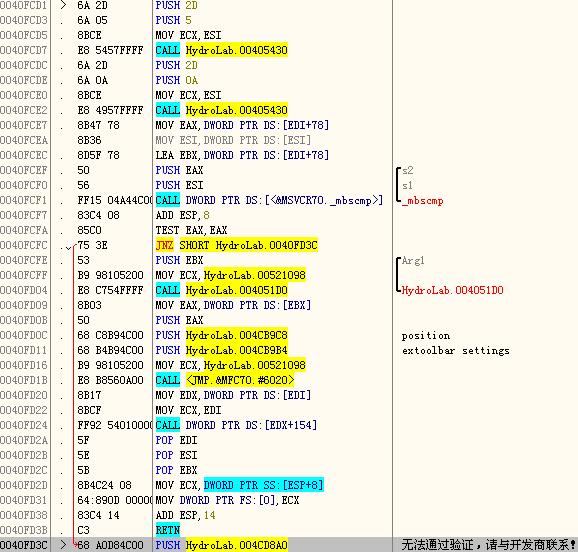The height and width of the screenshot is (552, 578).
Task: Select the POP EBX instruction
Action: click(176, 470)
